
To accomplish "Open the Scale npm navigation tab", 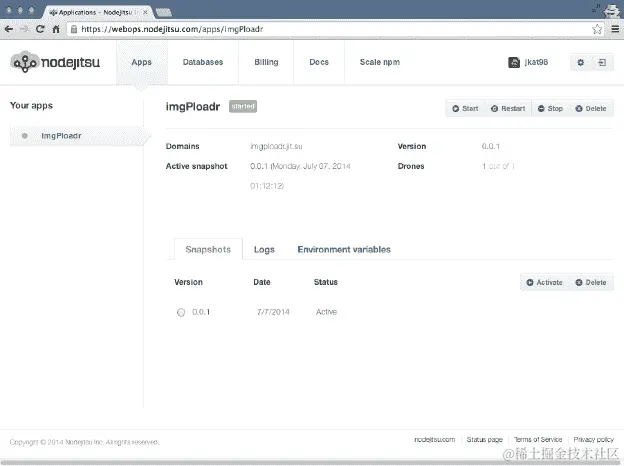I will (380, 62).
